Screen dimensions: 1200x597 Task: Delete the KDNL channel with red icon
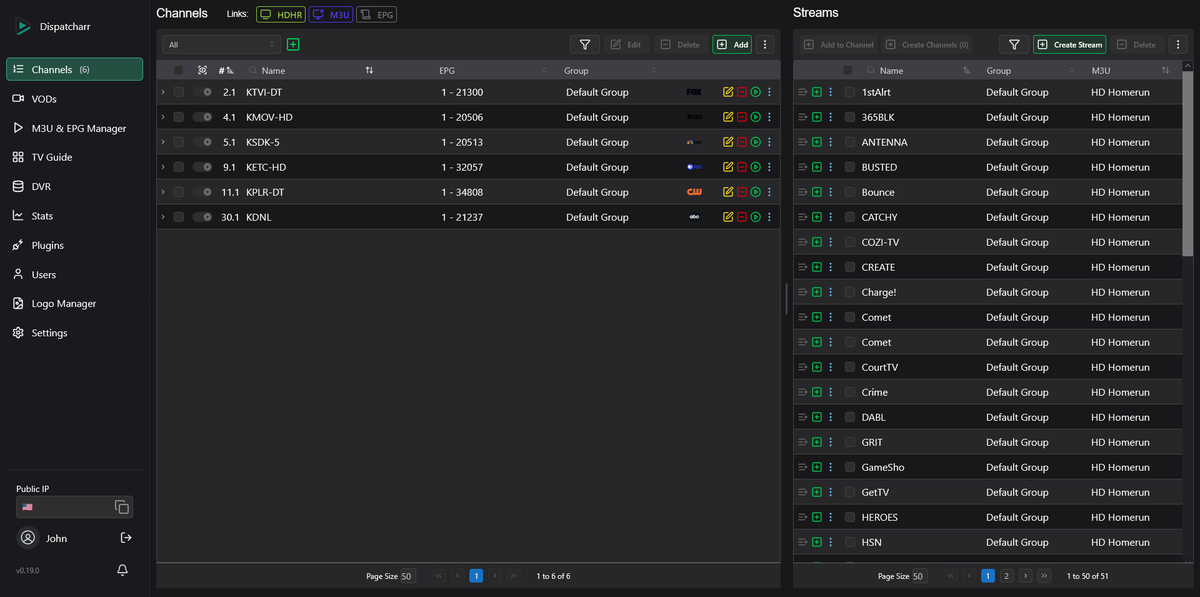point(742,217)
